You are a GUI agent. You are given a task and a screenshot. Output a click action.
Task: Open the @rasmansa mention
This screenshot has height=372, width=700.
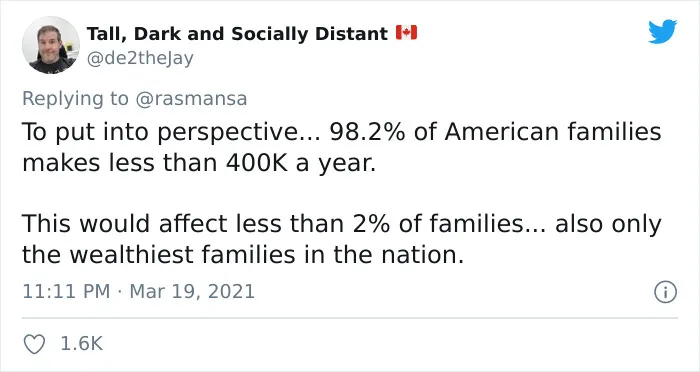191,99
